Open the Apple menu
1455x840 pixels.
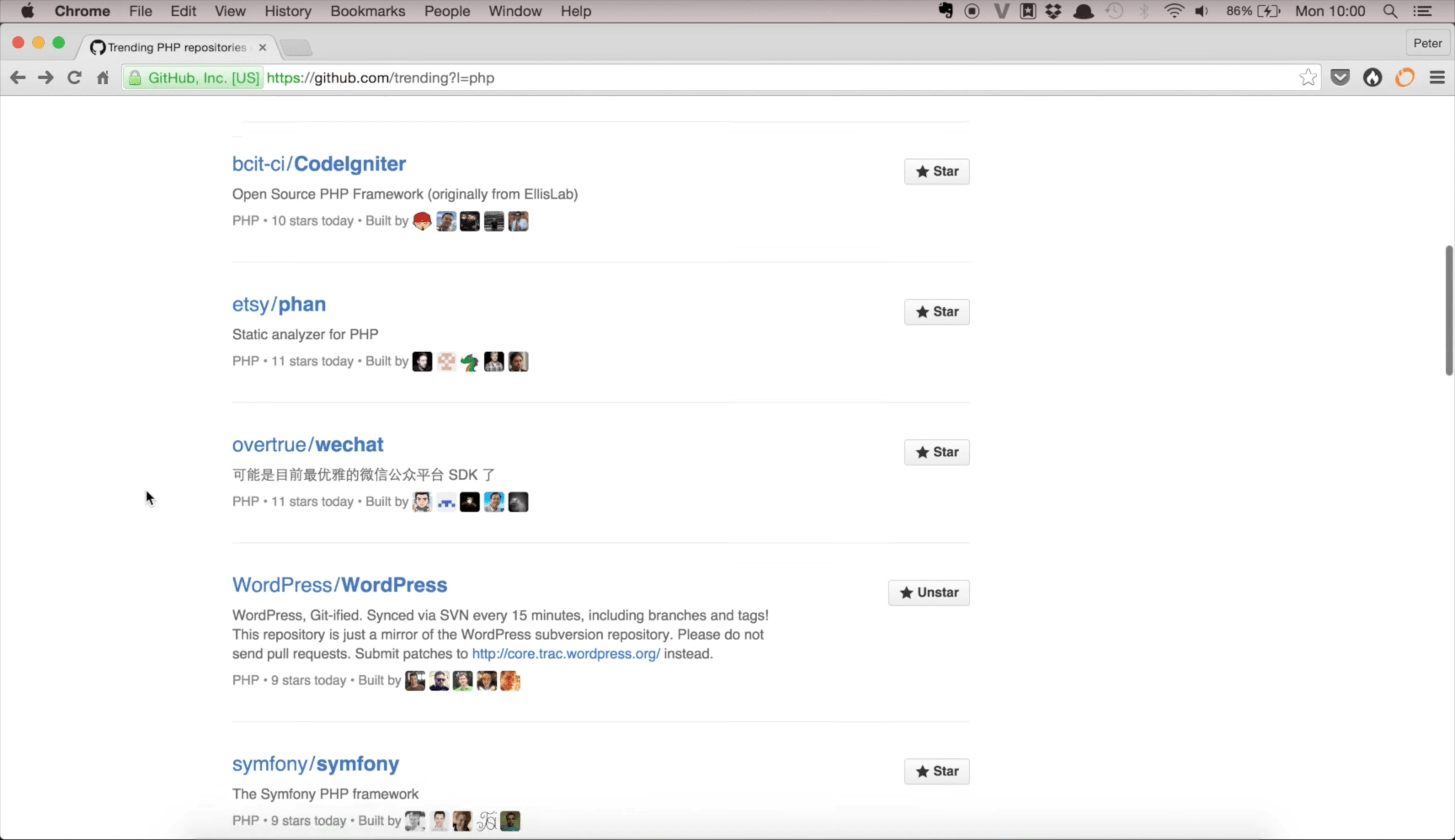point(27,11)
